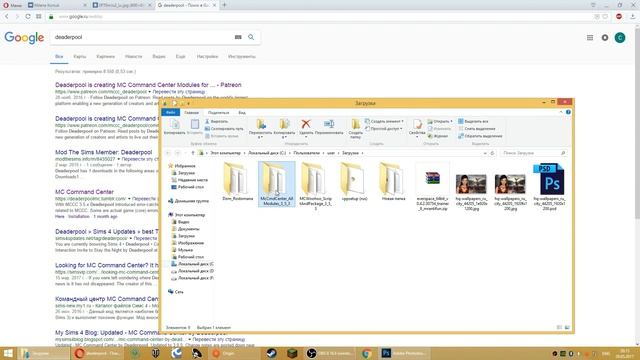Image resolution: width=640 pixels, height=360 pixels.
Task: Click Музыка in the navigation pane
Action: click(x=185, y=249)
